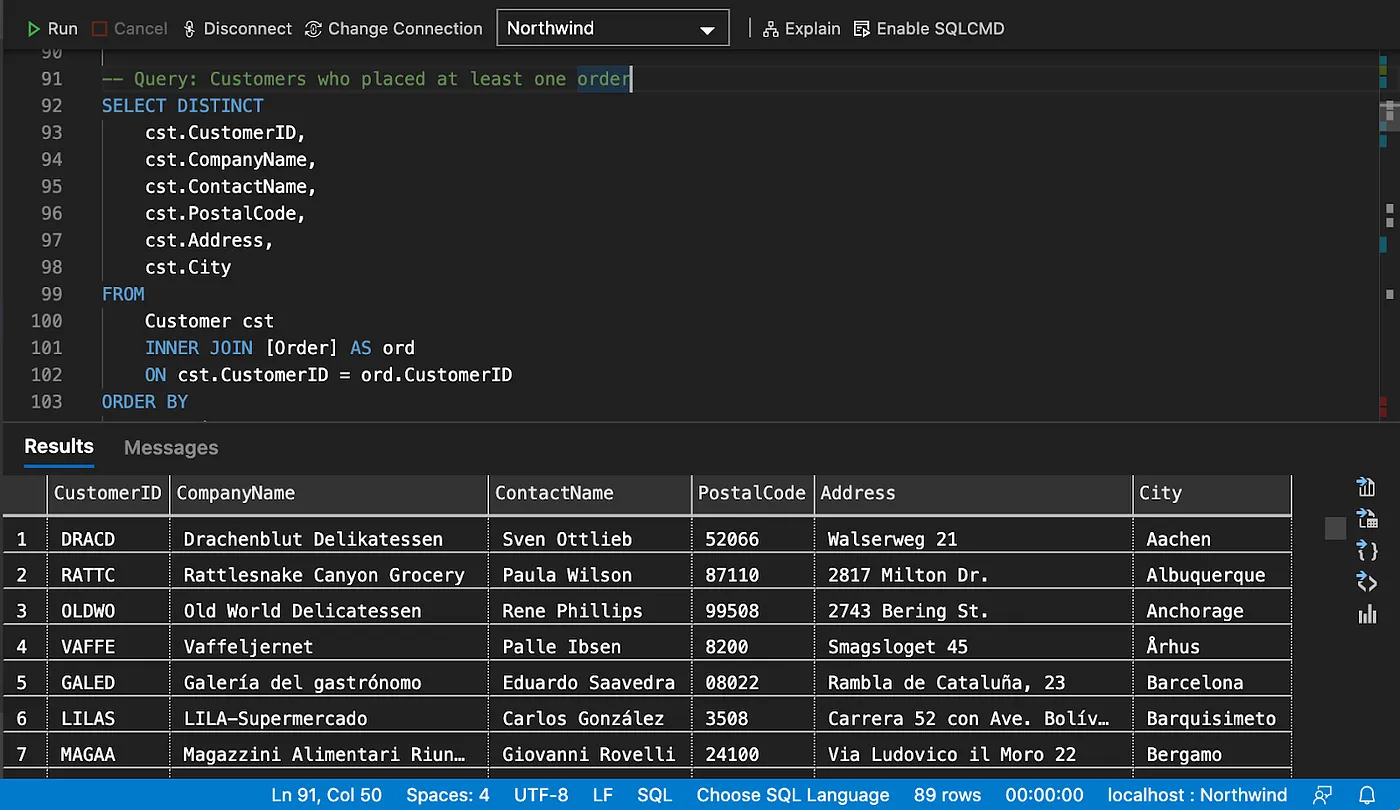The image size is (1400, 810).
Task: Open the Messages tab
Action: click(x=171, y=448)
